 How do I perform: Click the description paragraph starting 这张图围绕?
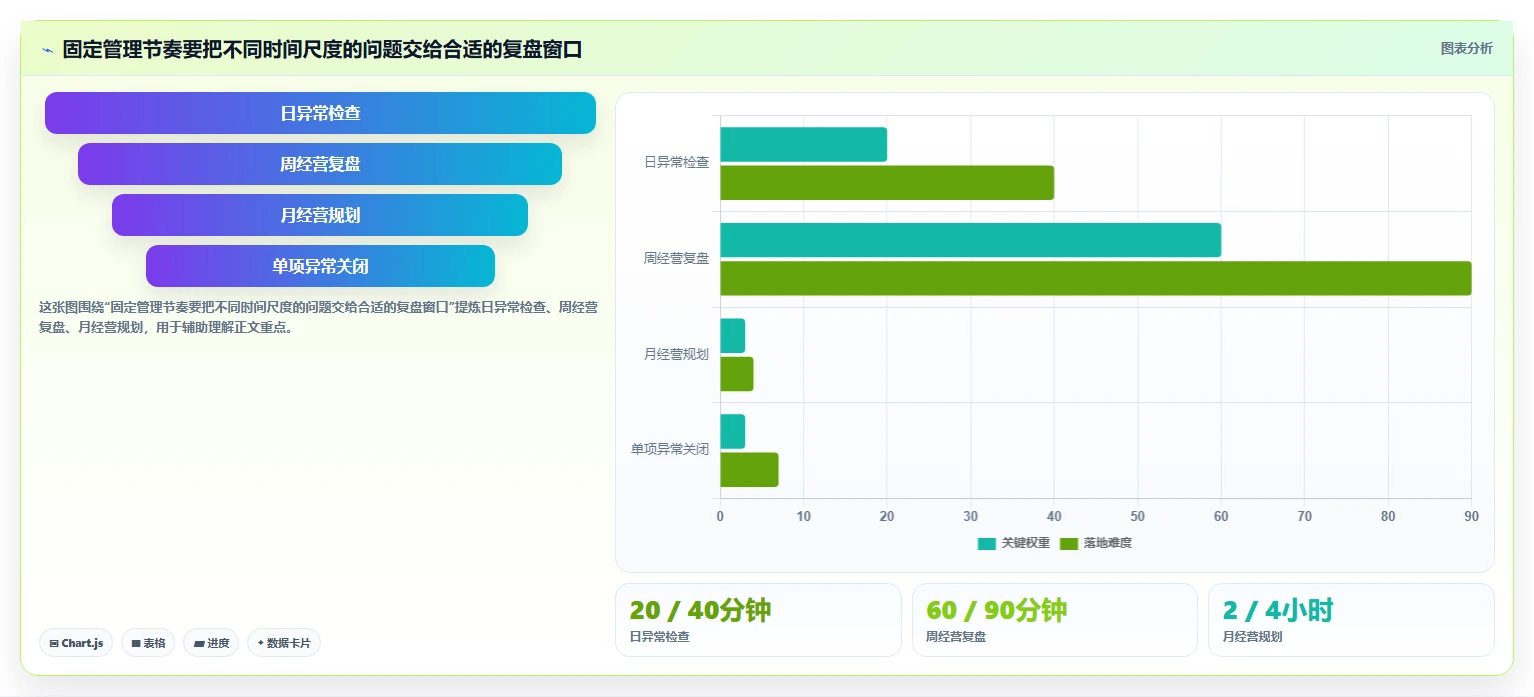[318, 317]
